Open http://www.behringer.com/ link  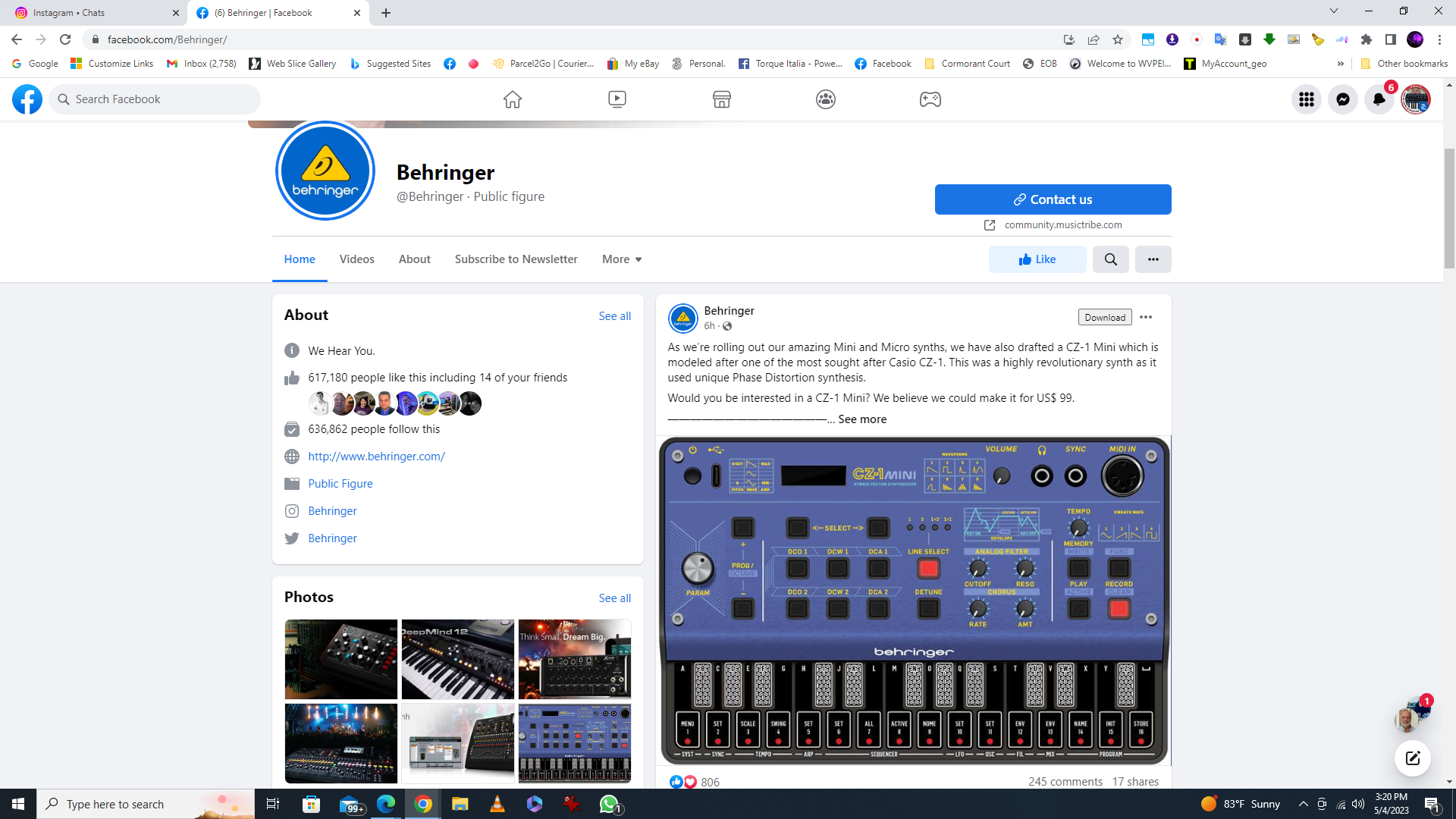376,457
